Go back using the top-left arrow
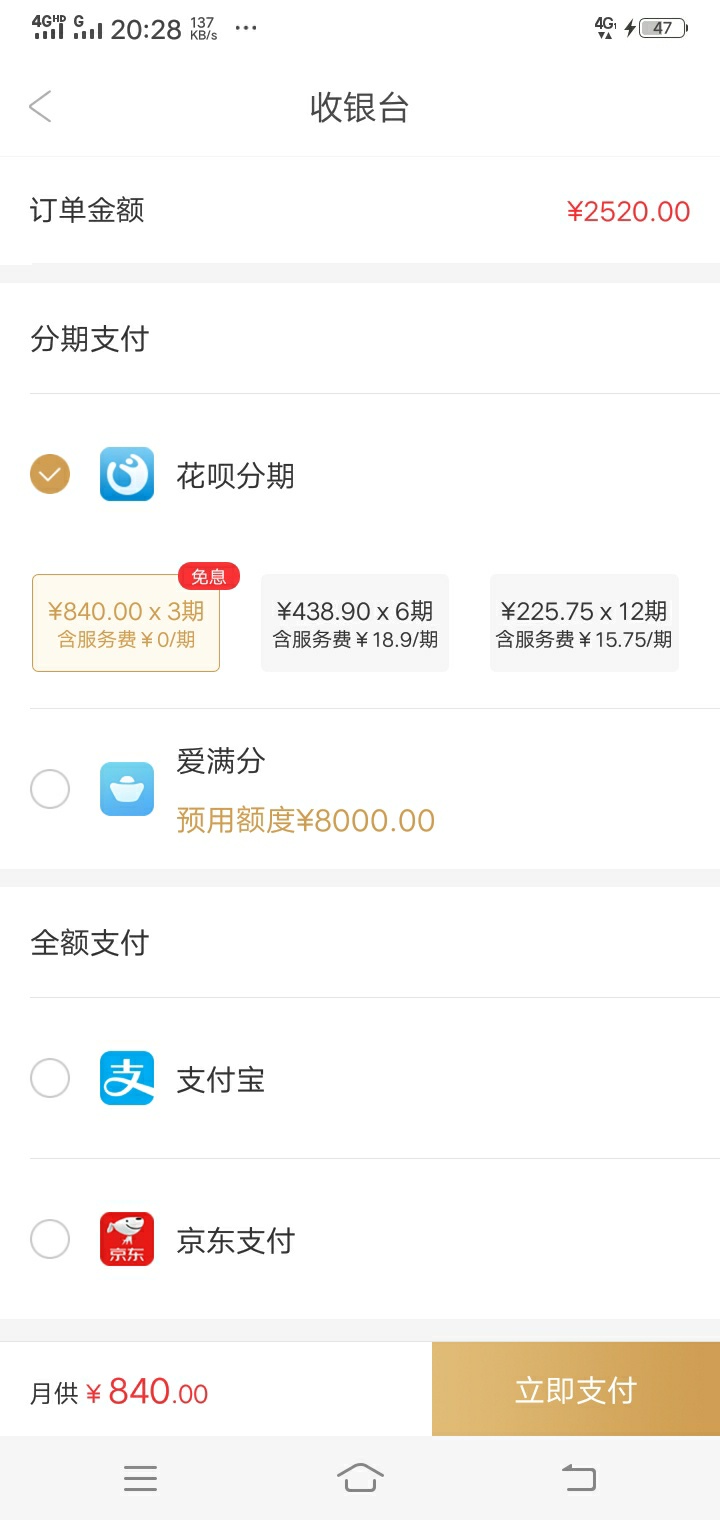The height and width of the screenshot is (1520, 720). (x=40, y=106)
